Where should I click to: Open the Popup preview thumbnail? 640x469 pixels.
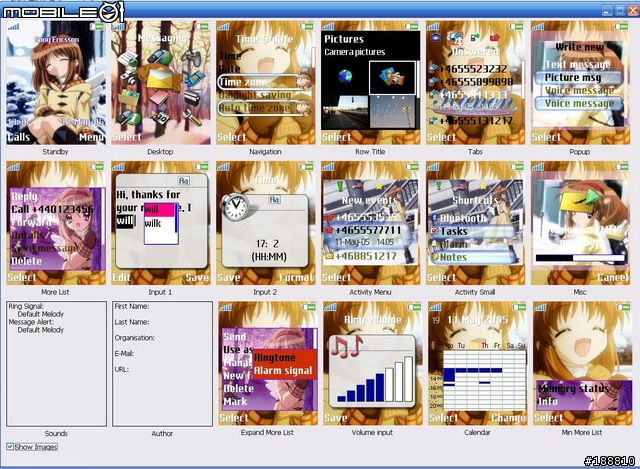[x=580, y=83]
